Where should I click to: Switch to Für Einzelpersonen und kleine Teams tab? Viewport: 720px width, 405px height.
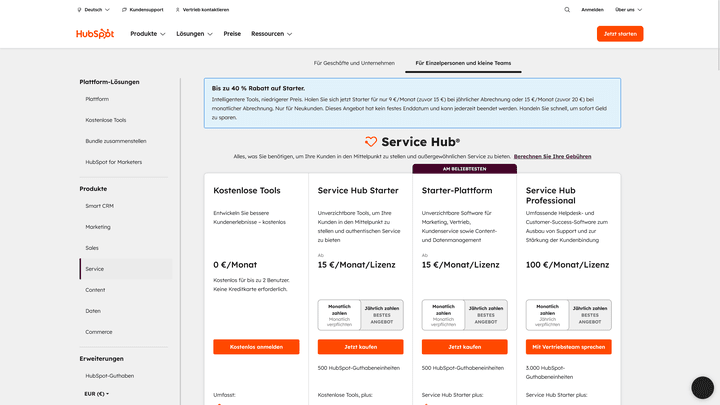(x=463, y=63)
